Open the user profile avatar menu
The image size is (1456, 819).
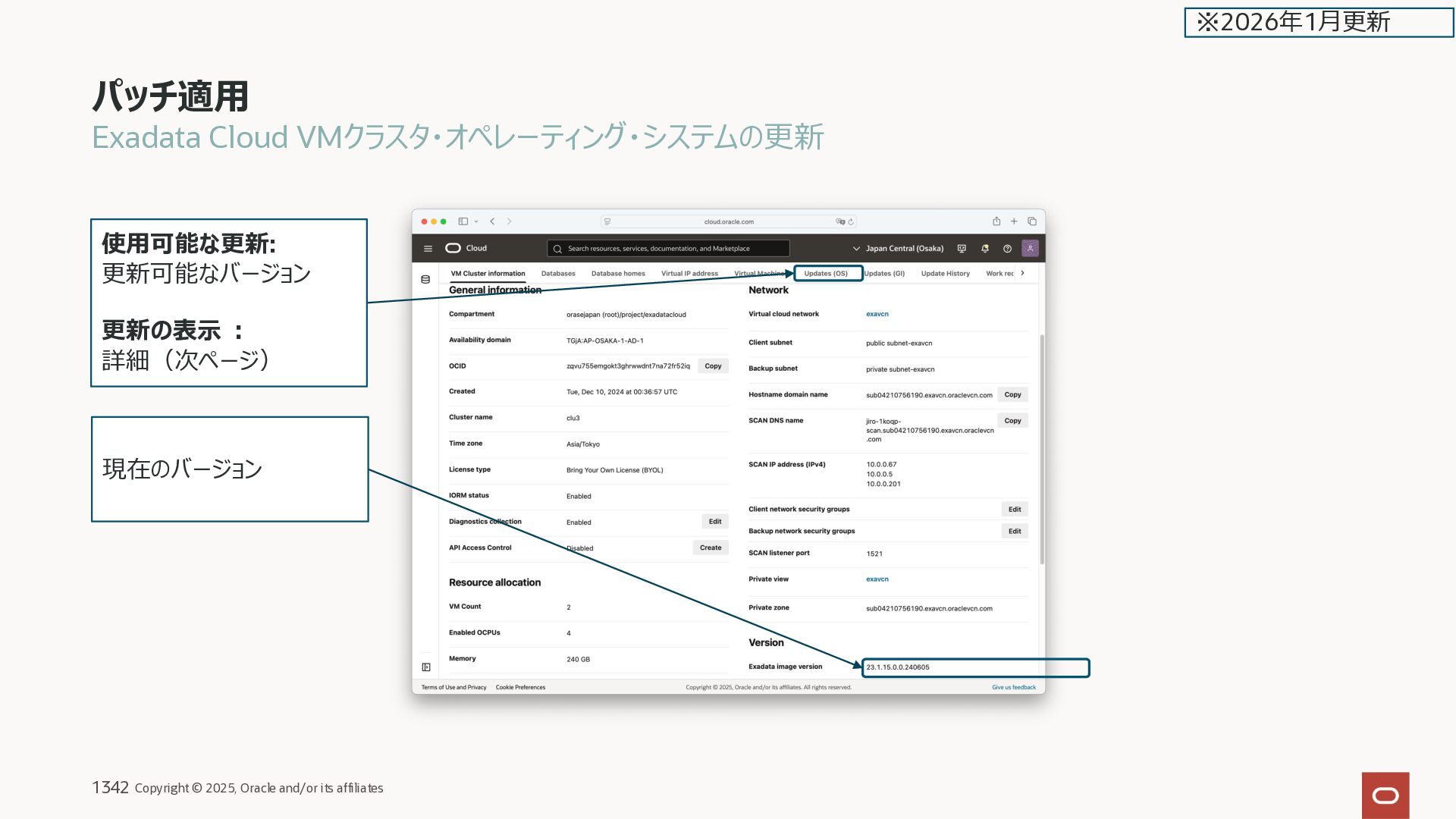click(1030, 248)
